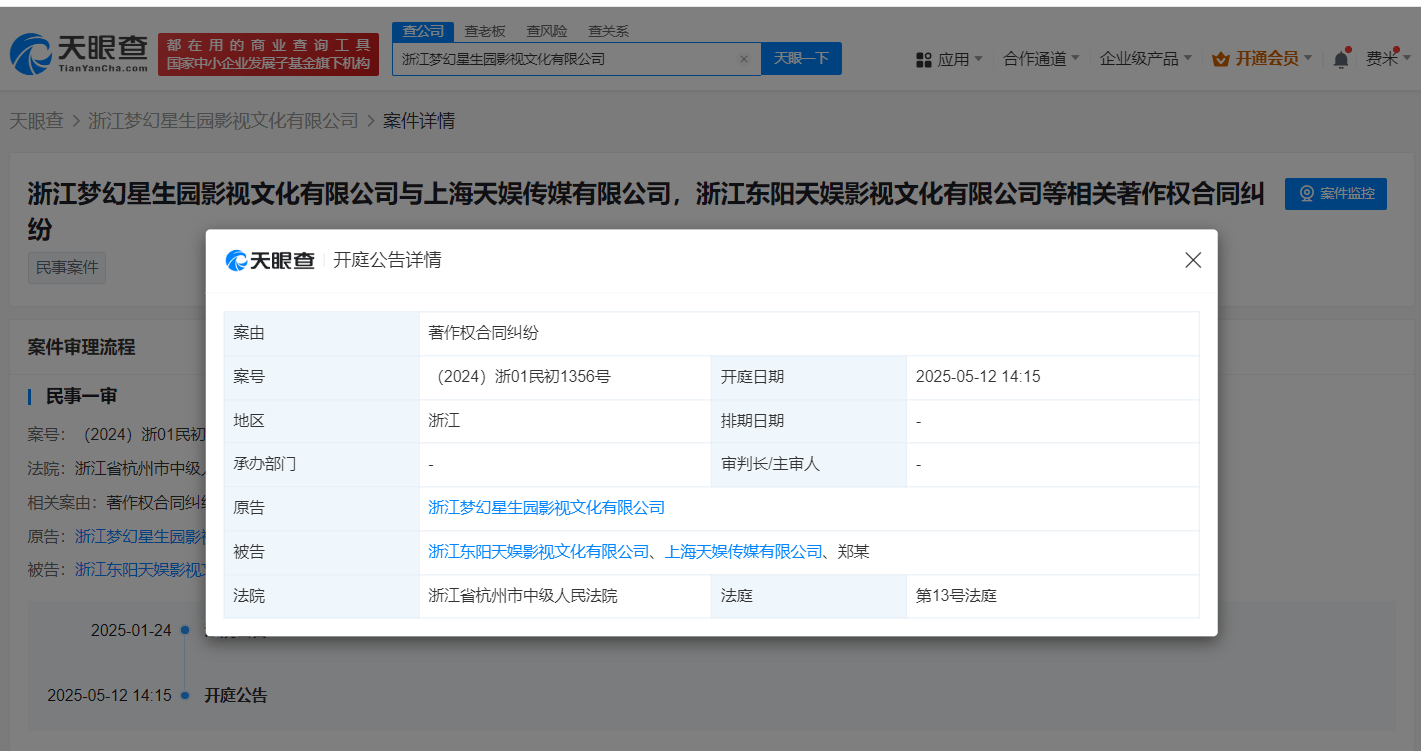Click the 著作权合同纠纷 cause cell

[x=809, y=334]
